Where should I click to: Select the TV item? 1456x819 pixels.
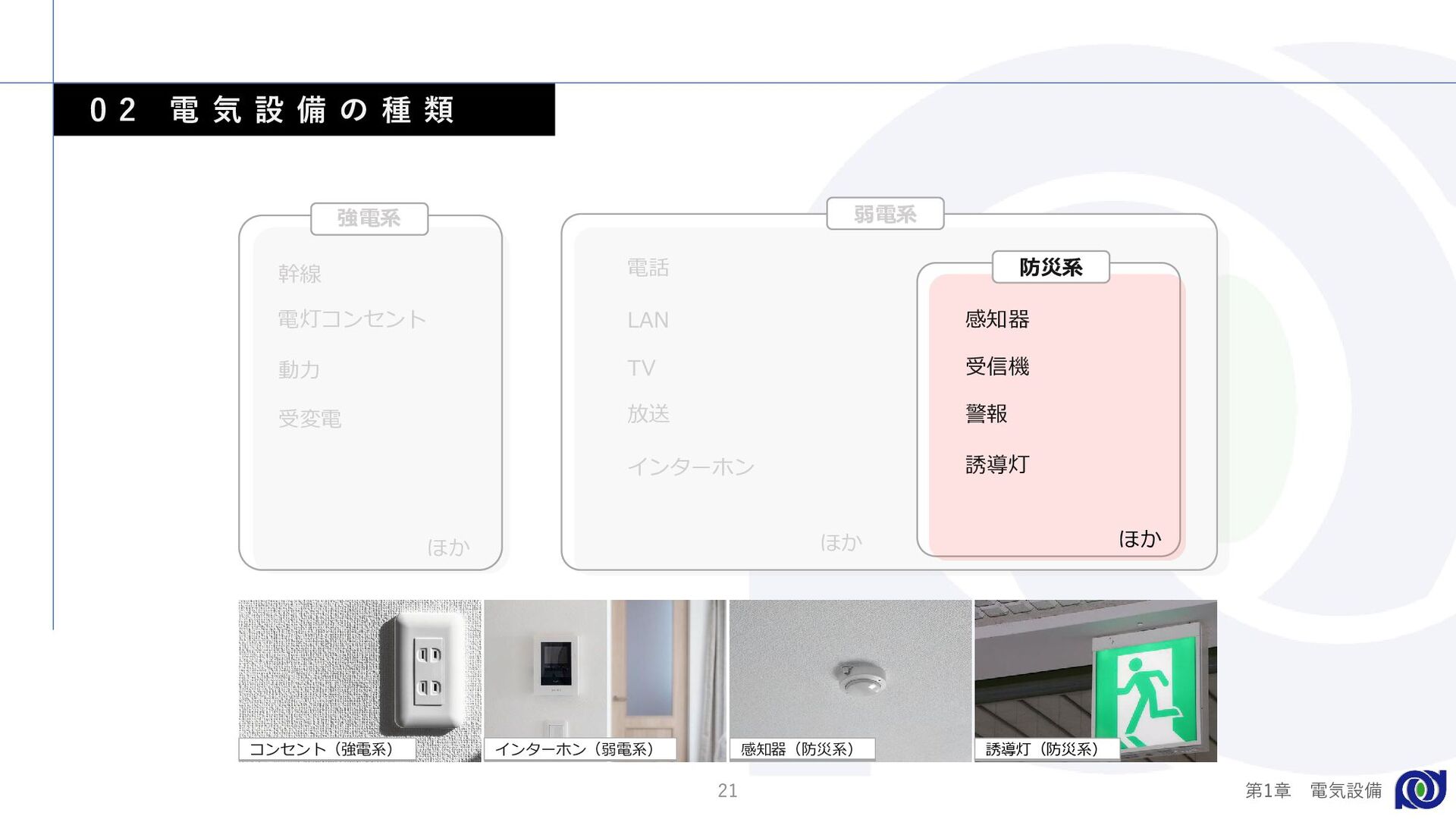point(641,368)
